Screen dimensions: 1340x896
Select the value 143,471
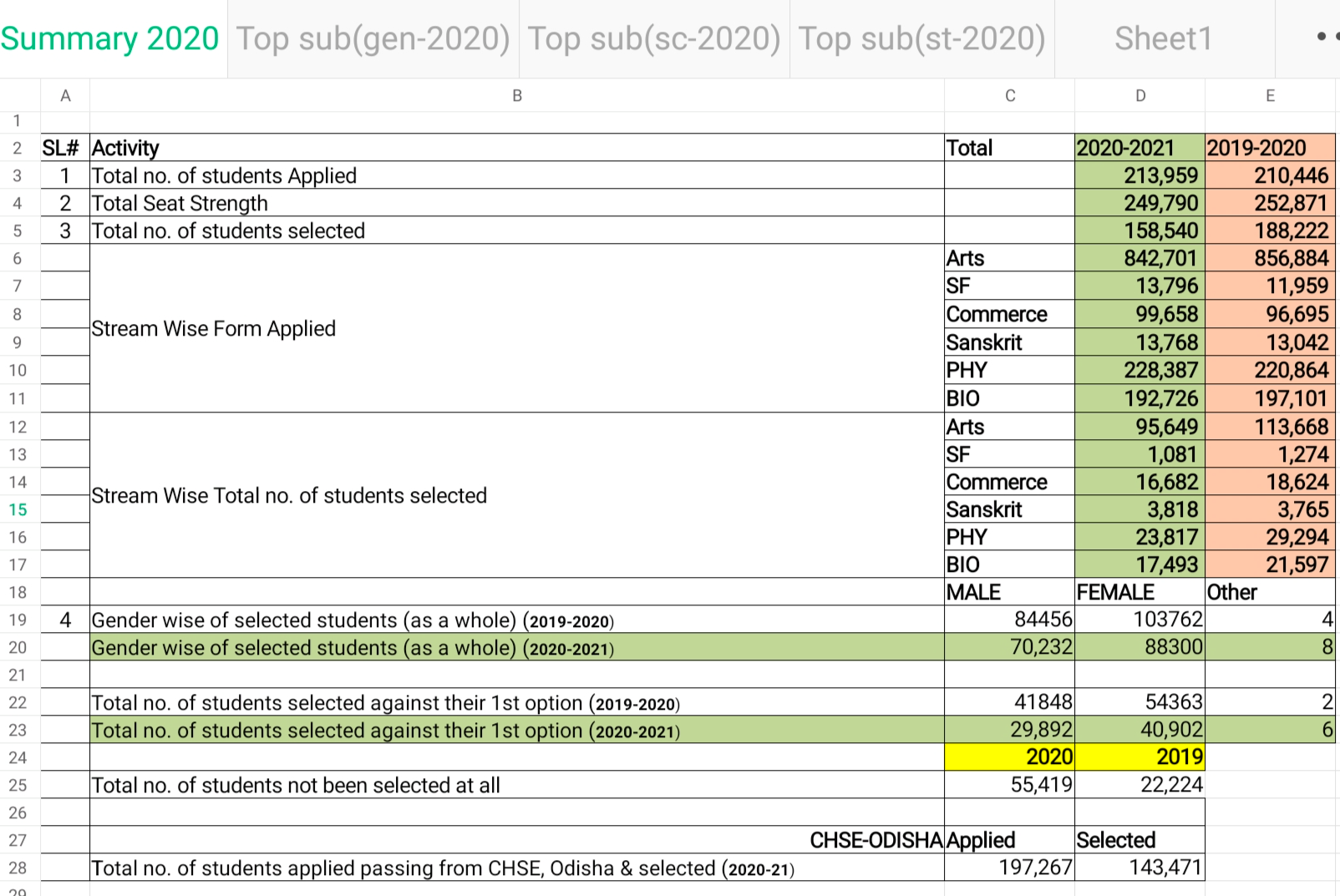(x=1140, y=868)
